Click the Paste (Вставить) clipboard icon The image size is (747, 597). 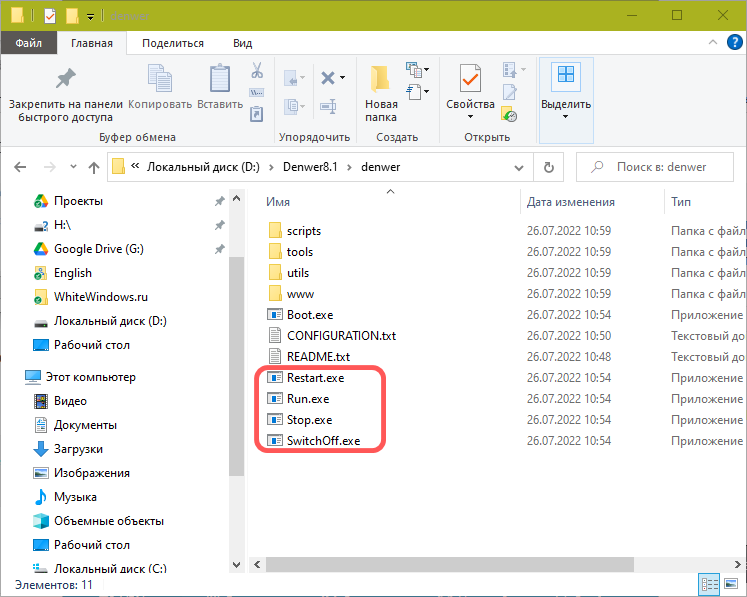coord(220,80)
